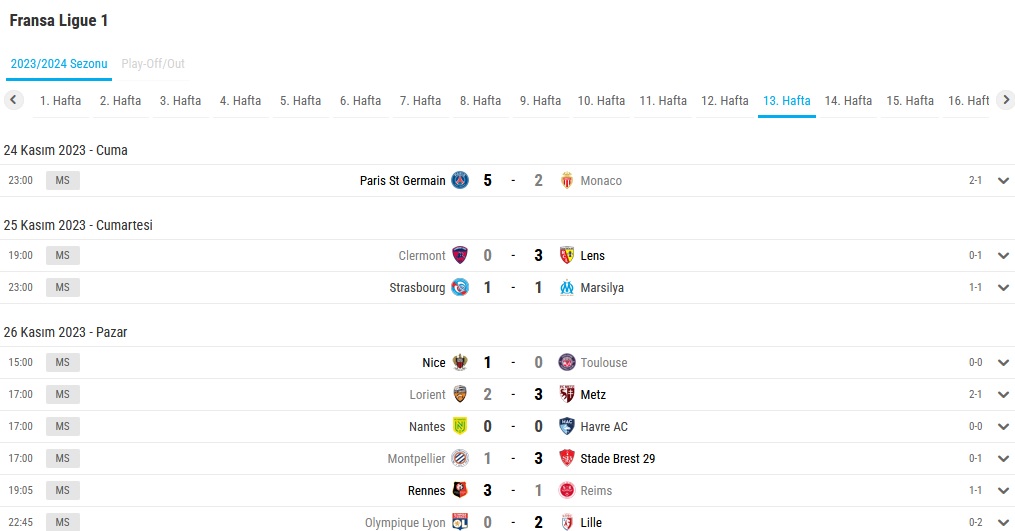
Task: Click the Monaco club crest
Action: pyautogui.click(x=566, y=180)
